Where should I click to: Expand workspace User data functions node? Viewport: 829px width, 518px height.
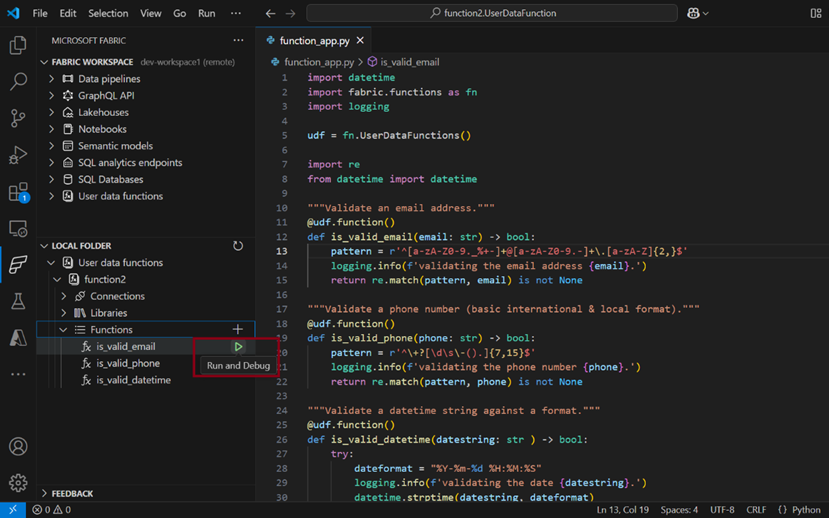[x=51, y=196]
